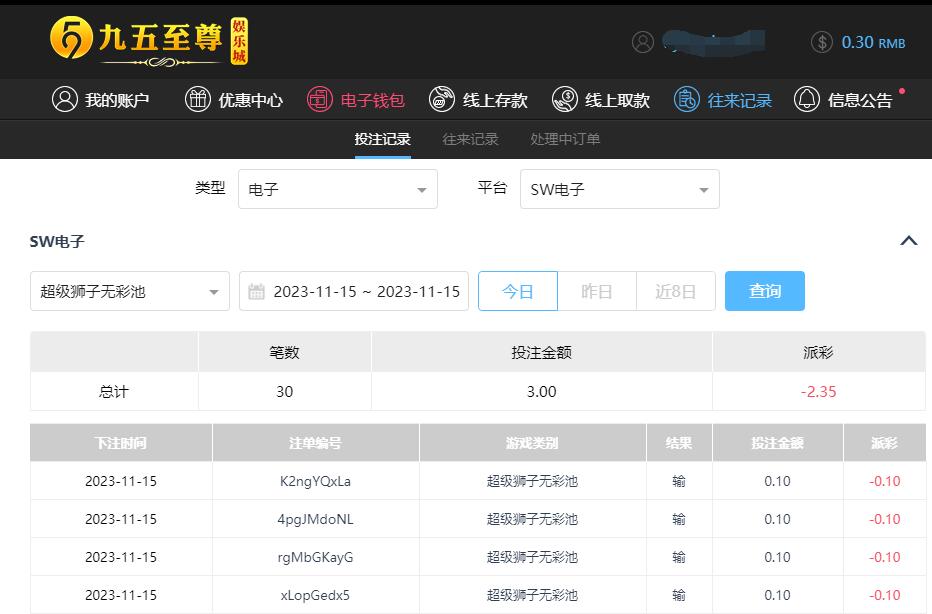This screenshot has width=932, height=614.
Task: Click bet number K2ngYQxLa
Action: click(x=316, y=481)
